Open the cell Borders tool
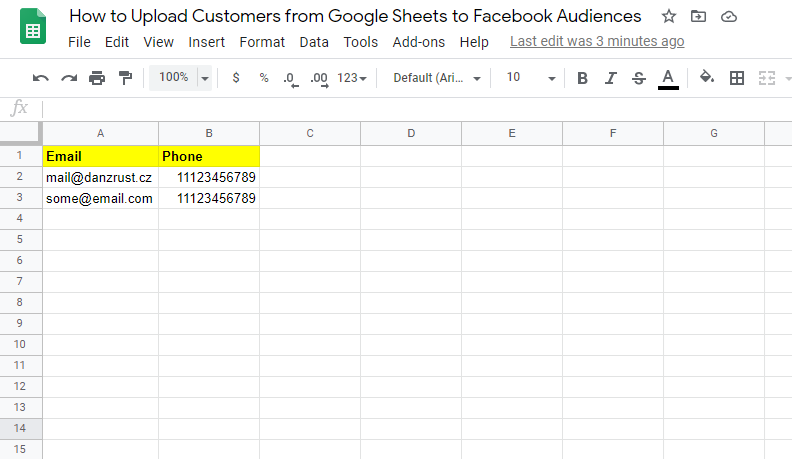 (737, 78)
